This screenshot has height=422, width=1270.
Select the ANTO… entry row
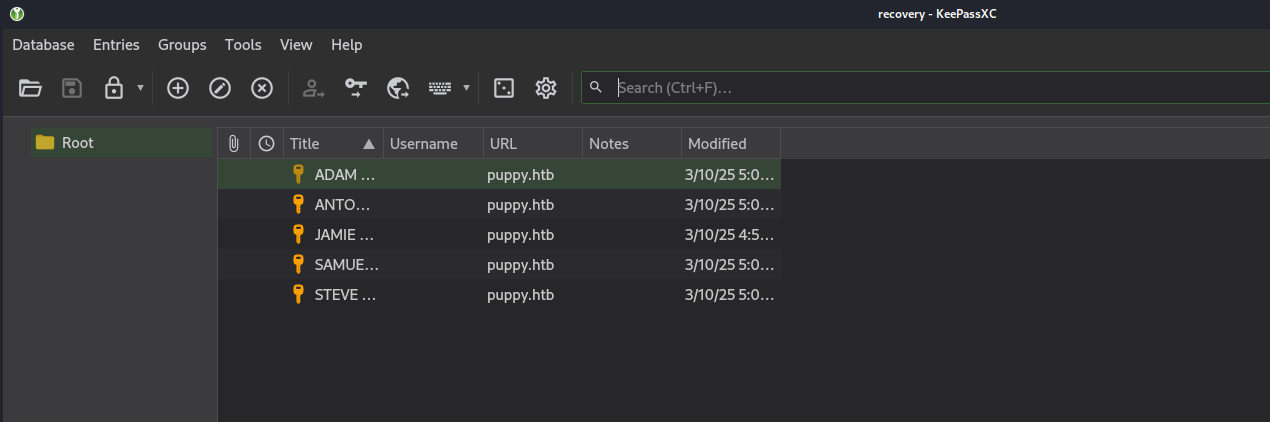pyautogui.click(x=499, y=205)
